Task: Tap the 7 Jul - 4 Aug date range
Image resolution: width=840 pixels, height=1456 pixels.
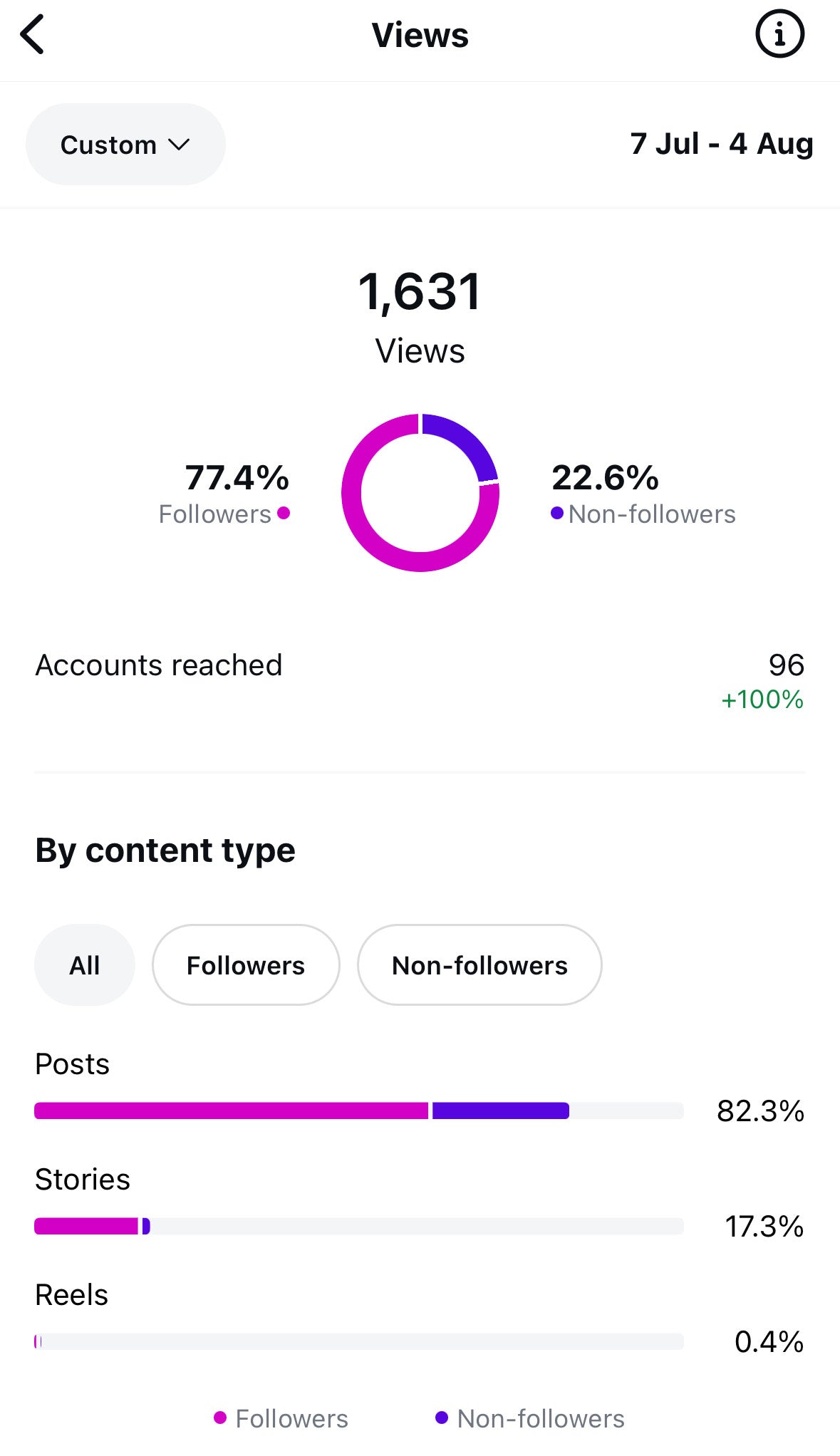Action: (721, 144)
